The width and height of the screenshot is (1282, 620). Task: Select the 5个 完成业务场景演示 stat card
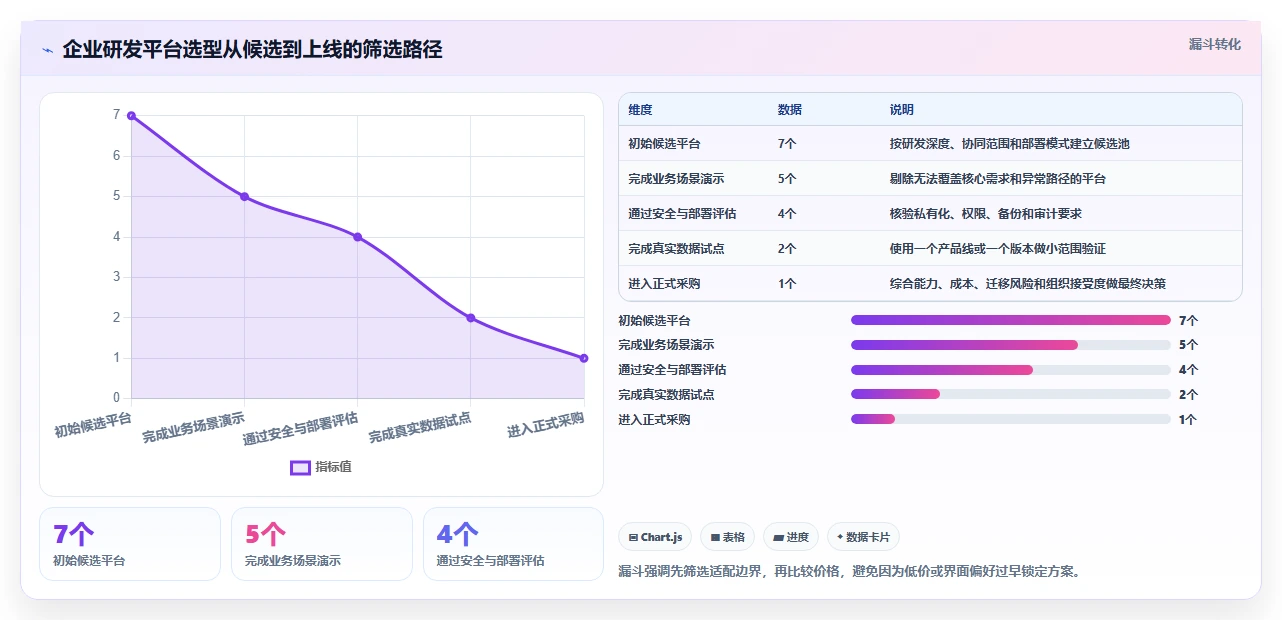tap(322, 544)
